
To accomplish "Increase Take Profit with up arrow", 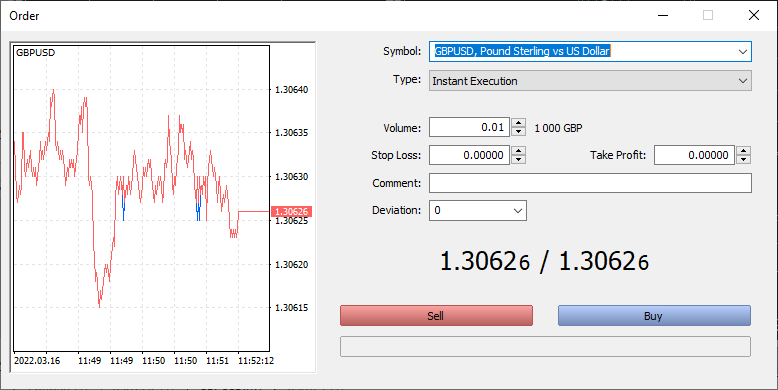I will click(743, 151).
